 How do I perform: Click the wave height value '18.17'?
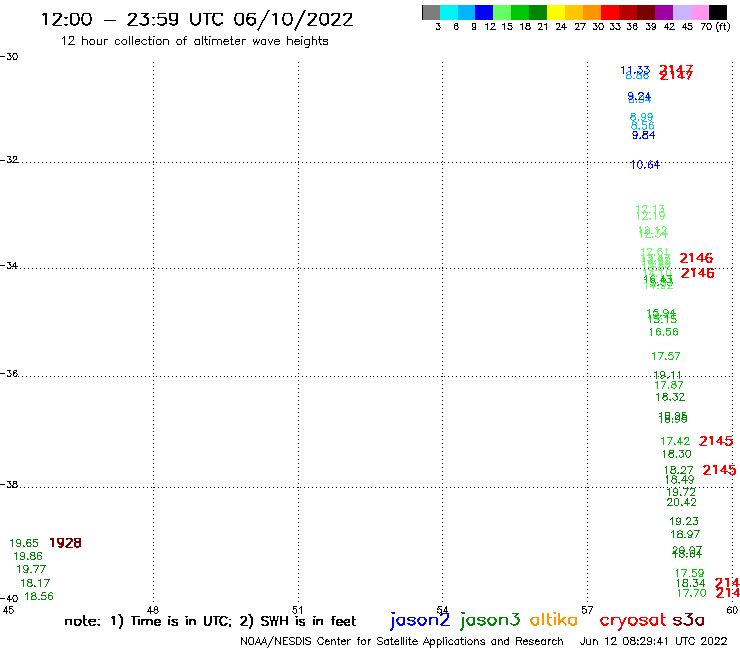pos(35,583)
